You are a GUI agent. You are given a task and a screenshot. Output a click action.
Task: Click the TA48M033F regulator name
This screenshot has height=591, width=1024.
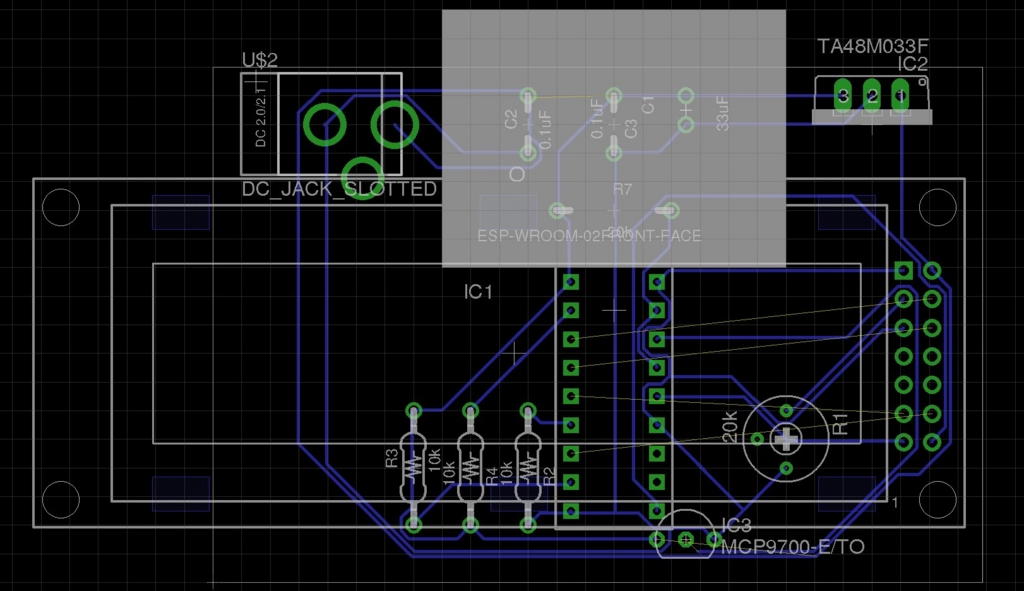(x=872, y=46)
